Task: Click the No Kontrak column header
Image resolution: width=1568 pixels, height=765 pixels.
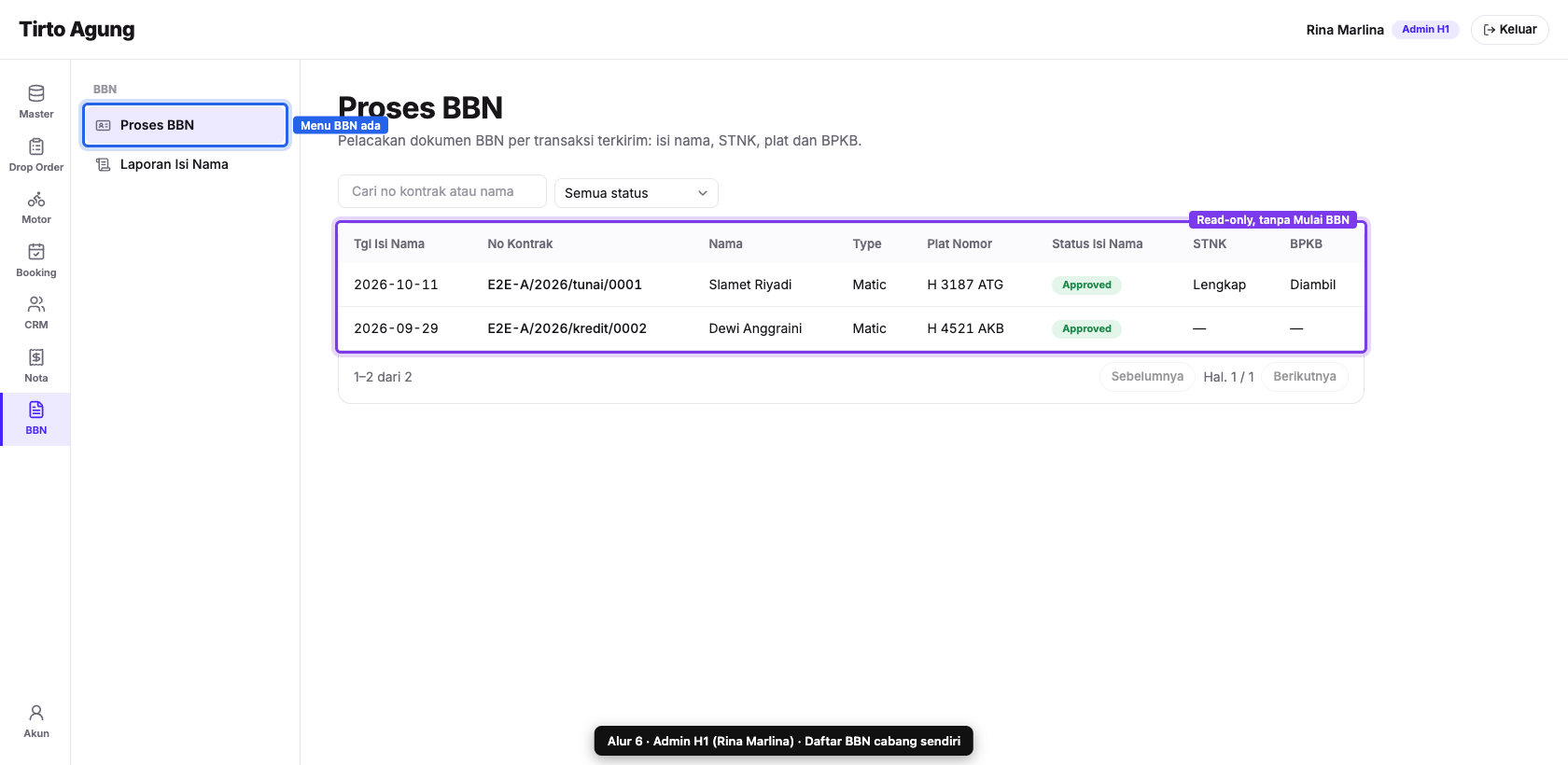Action: [x=520, y=243]
